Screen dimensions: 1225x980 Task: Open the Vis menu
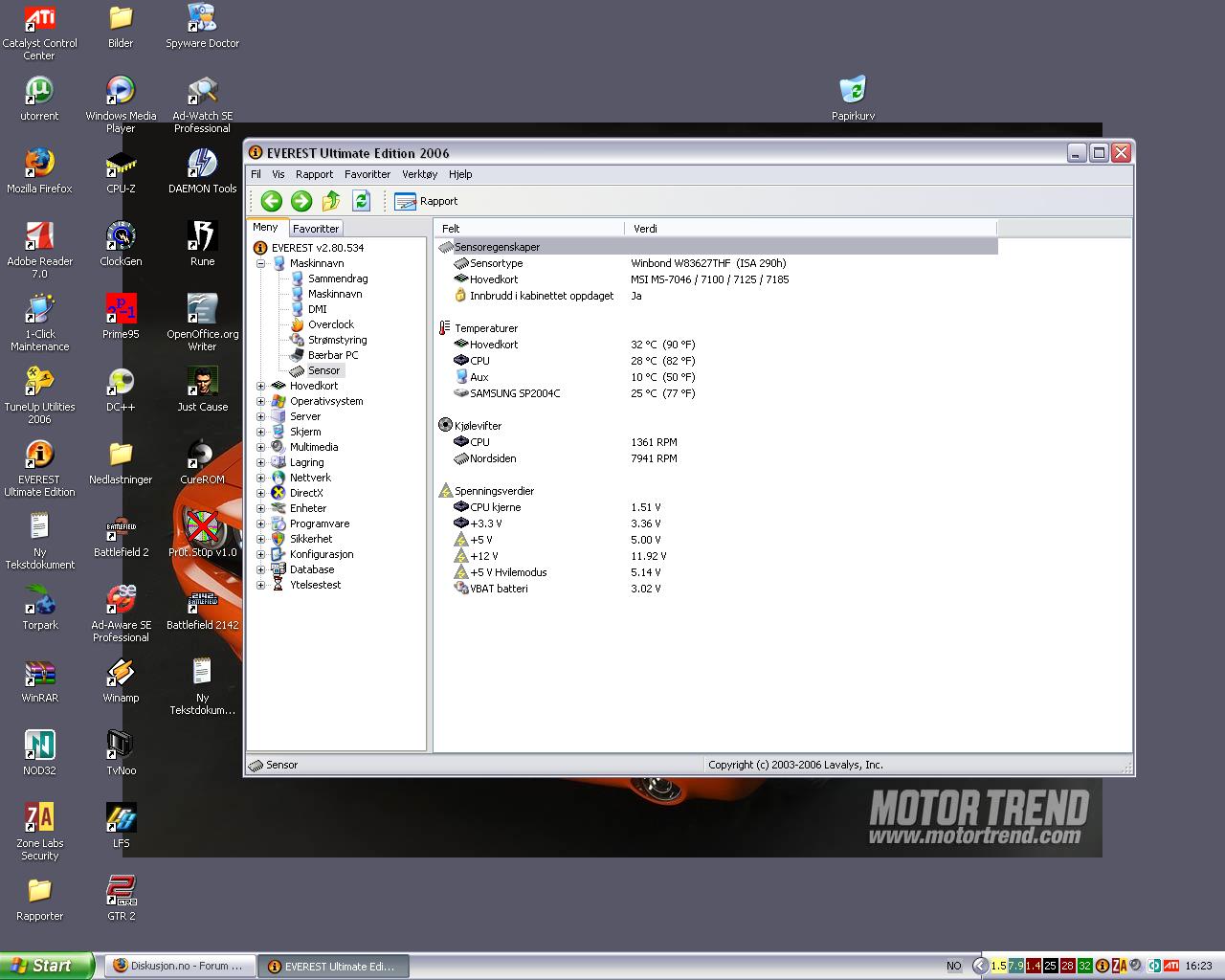278,174
